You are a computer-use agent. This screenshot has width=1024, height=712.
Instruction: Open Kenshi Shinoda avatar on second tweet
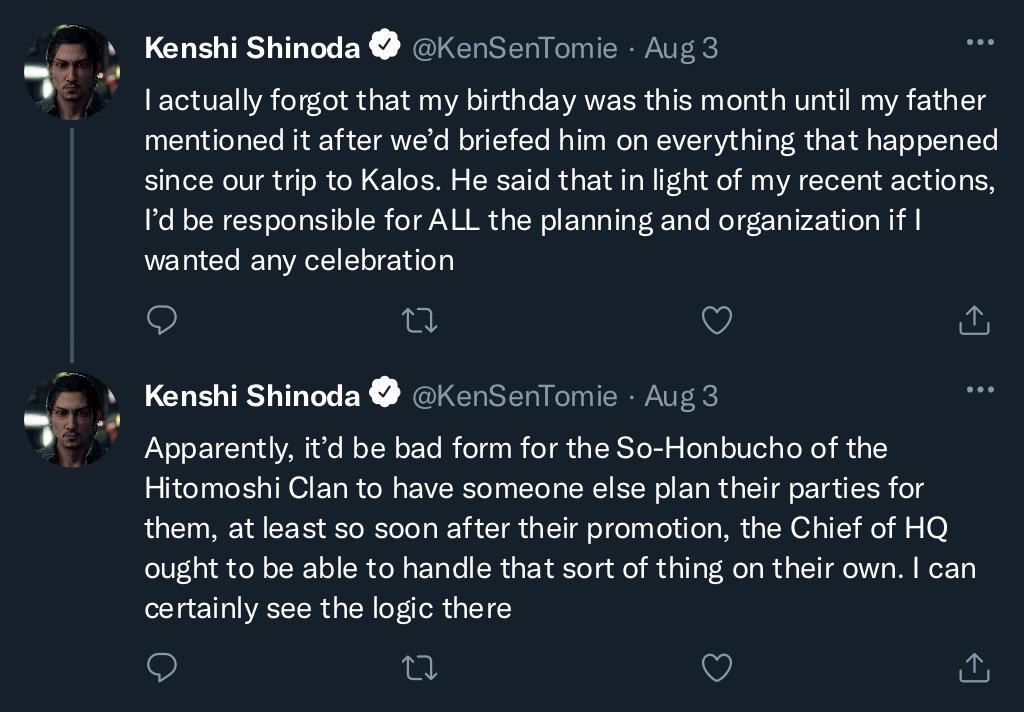point(72,419)
